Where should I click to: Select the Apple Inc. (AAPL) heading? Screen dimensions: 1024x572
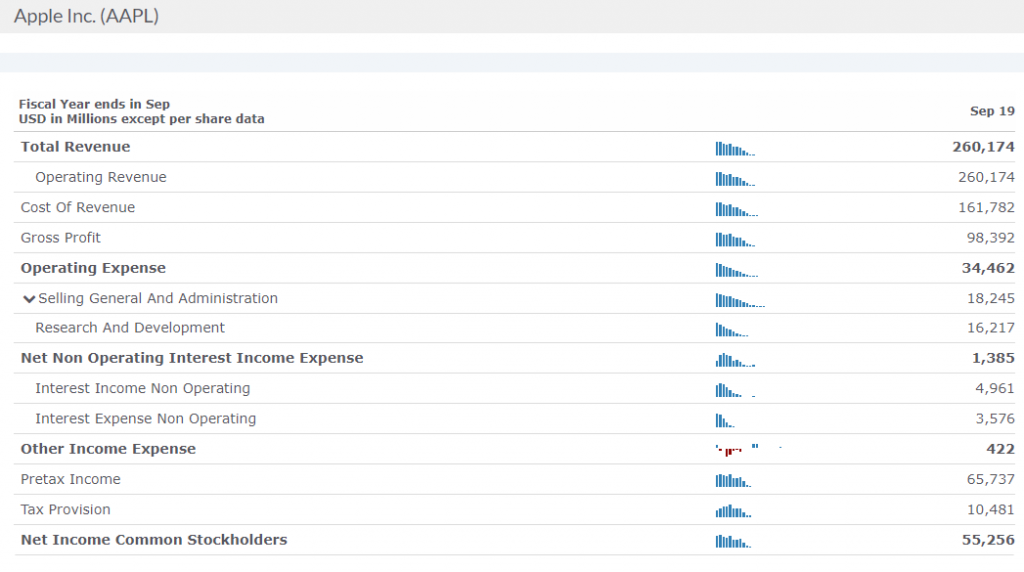pyautogui.click(x=86, y=16)
